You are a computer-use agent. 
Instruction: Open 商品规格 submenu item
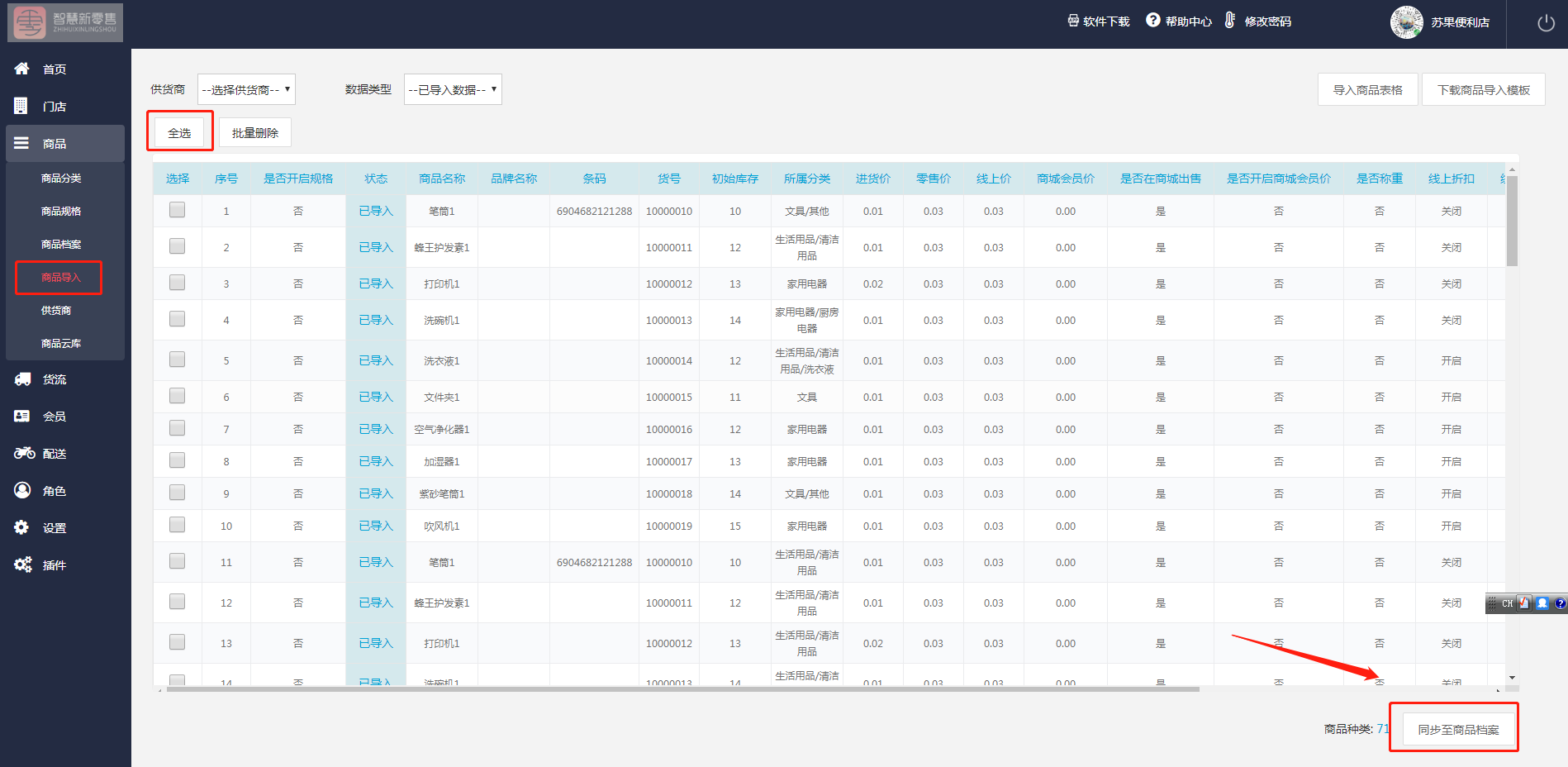click(61, 211)
